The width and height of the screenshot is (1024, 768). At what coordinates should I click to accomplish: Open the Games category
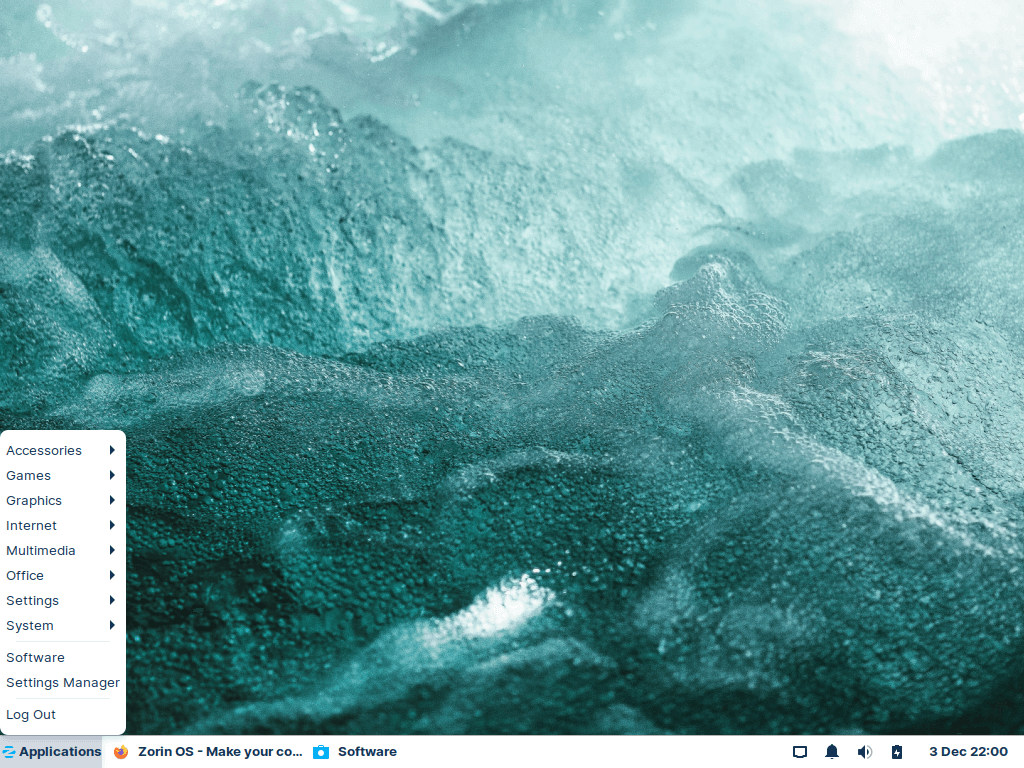pos(28,475)
